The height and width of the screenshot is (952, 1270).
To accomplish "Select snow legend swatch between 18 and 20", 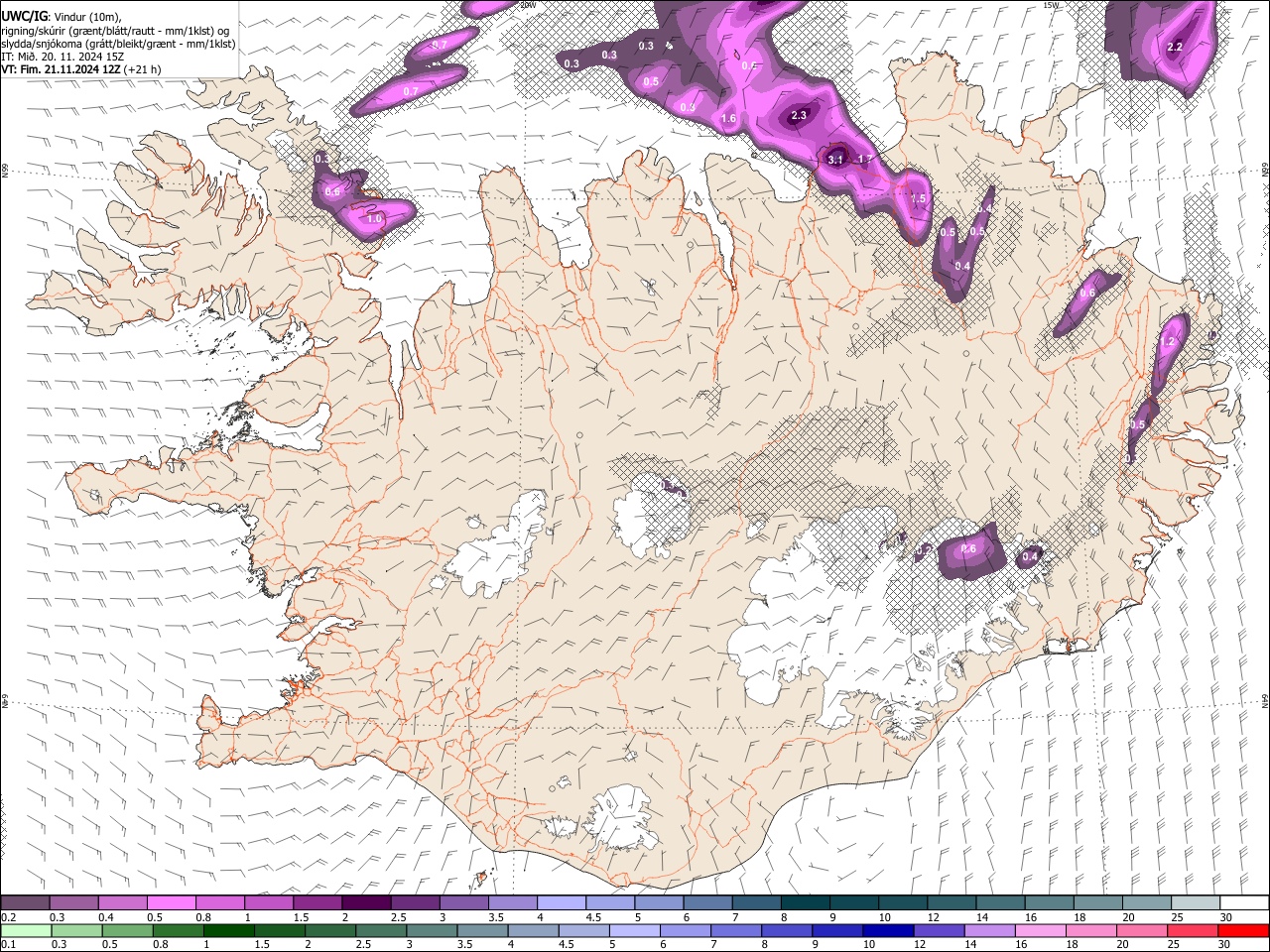I will click(1099, 902).
